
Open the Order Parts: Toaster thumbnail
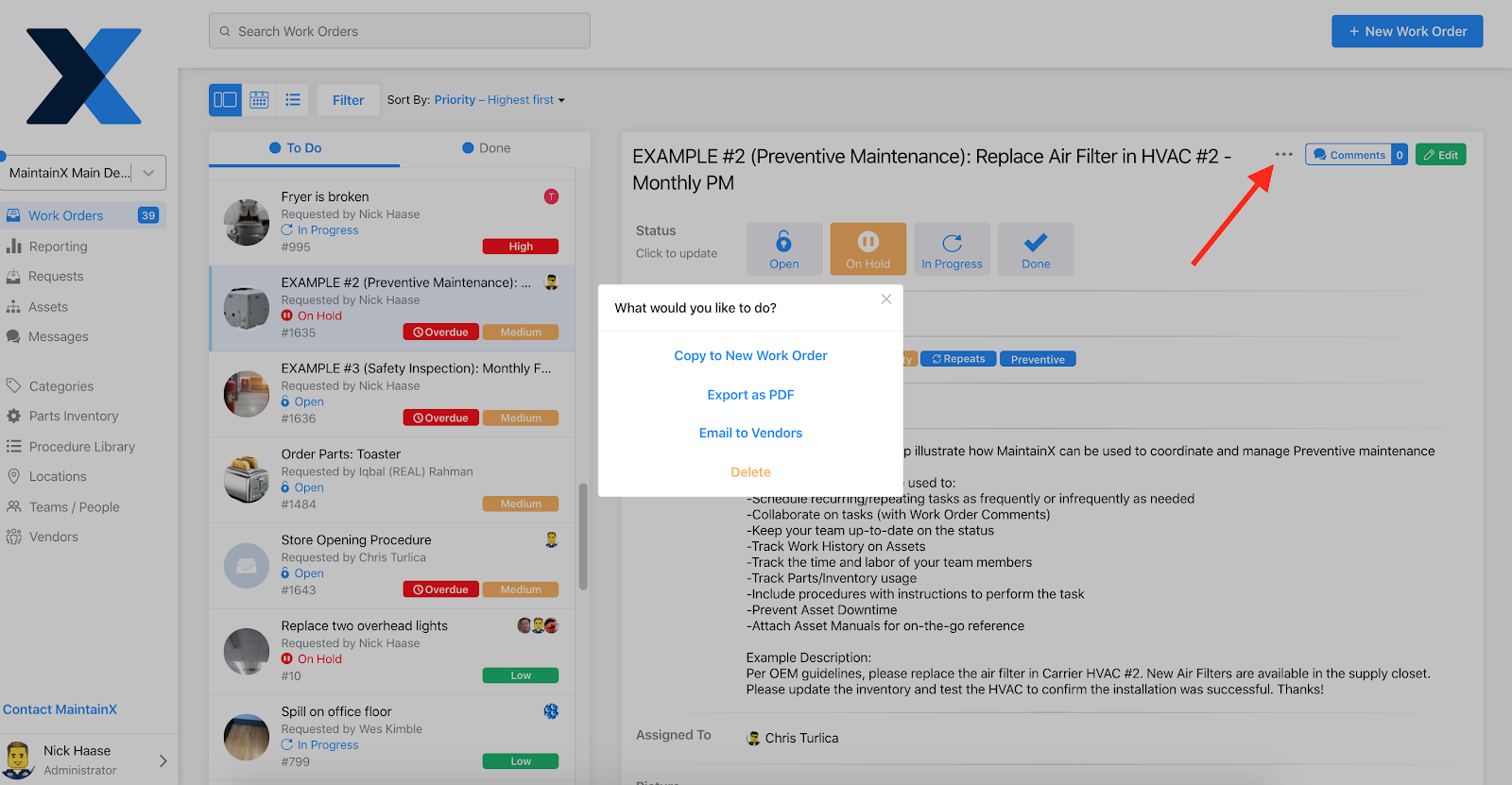point(247,480)
